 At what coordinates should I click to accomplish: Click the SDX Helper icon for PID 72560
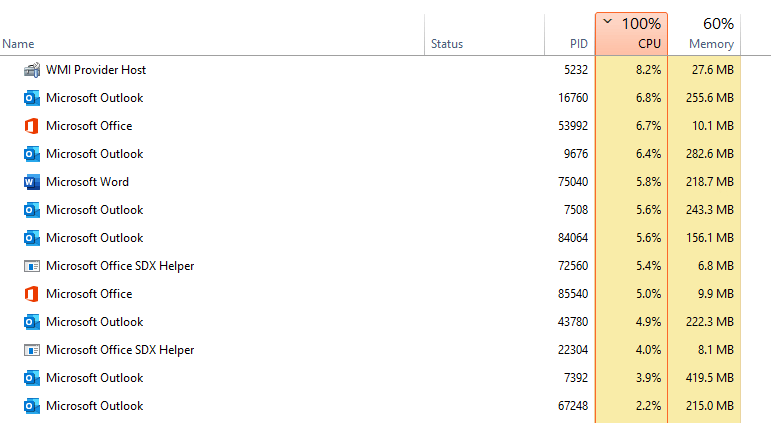32,267
